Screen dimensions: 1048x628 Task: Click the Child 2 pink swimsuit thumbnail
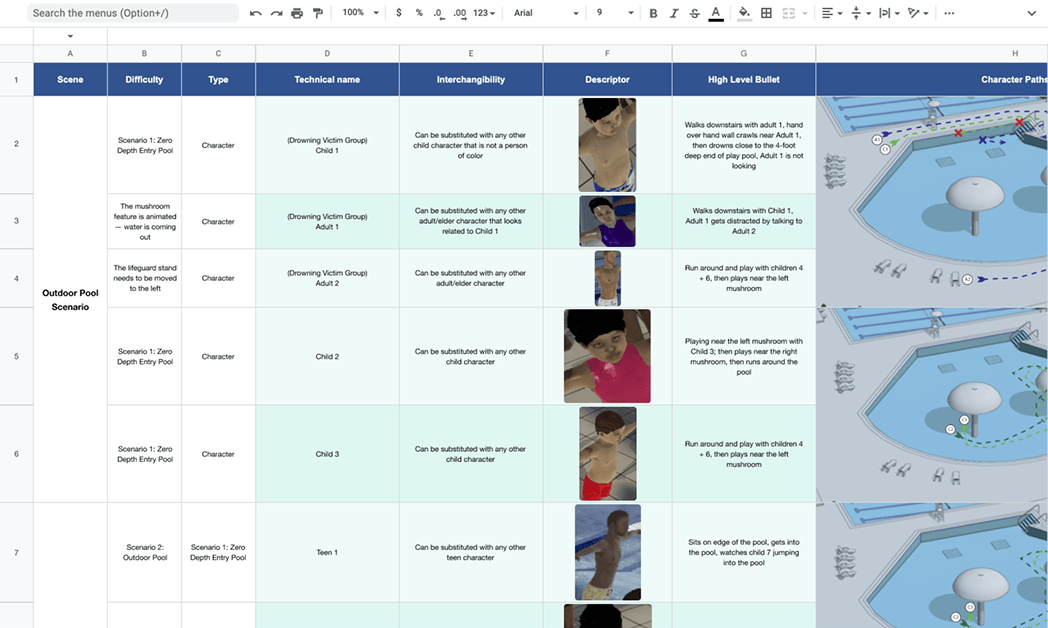click(x=607, y=356)
